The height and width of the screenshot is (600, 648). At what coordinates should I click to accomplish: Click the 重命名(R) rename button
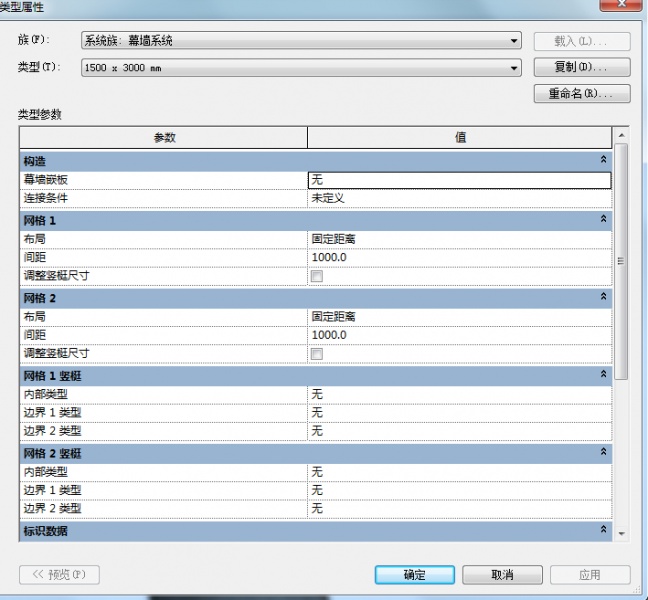pyautogui.click(x=582, y=93)
